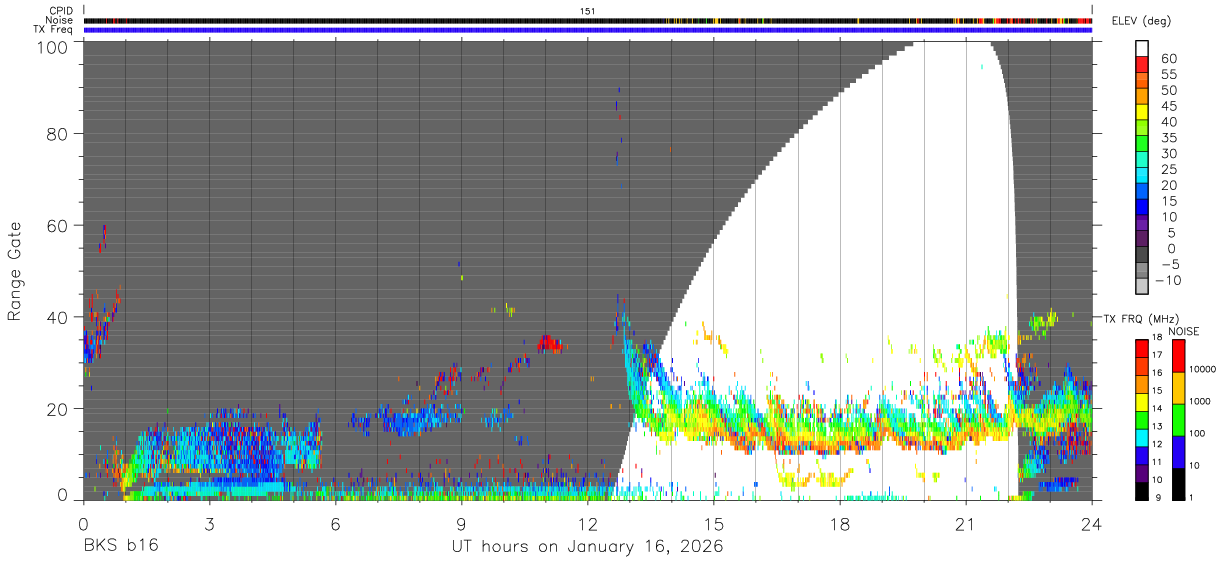Click the 100 tick on the Range Gate axis
This screenshot has width=1228, height=567.
(52, 46)
